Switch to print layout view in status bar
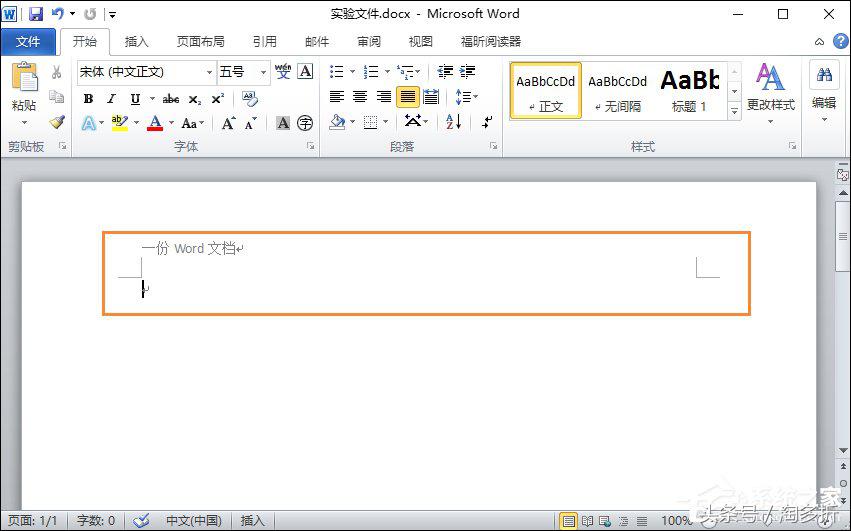 click(568, 521)
